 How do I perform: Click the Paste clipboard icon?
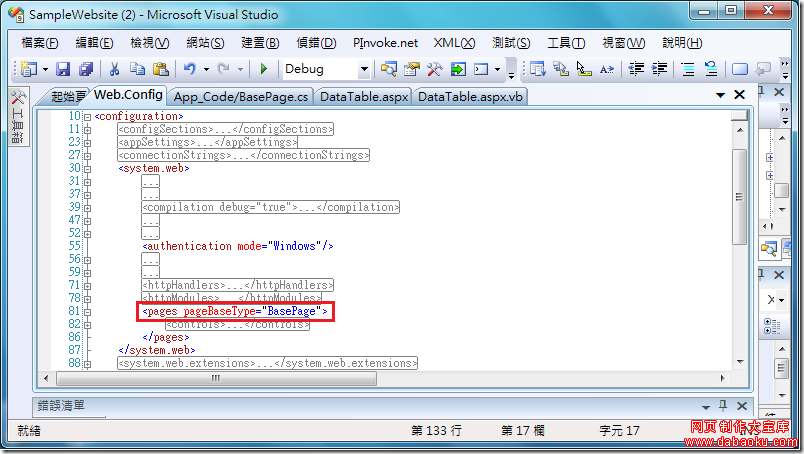(161, 69)
